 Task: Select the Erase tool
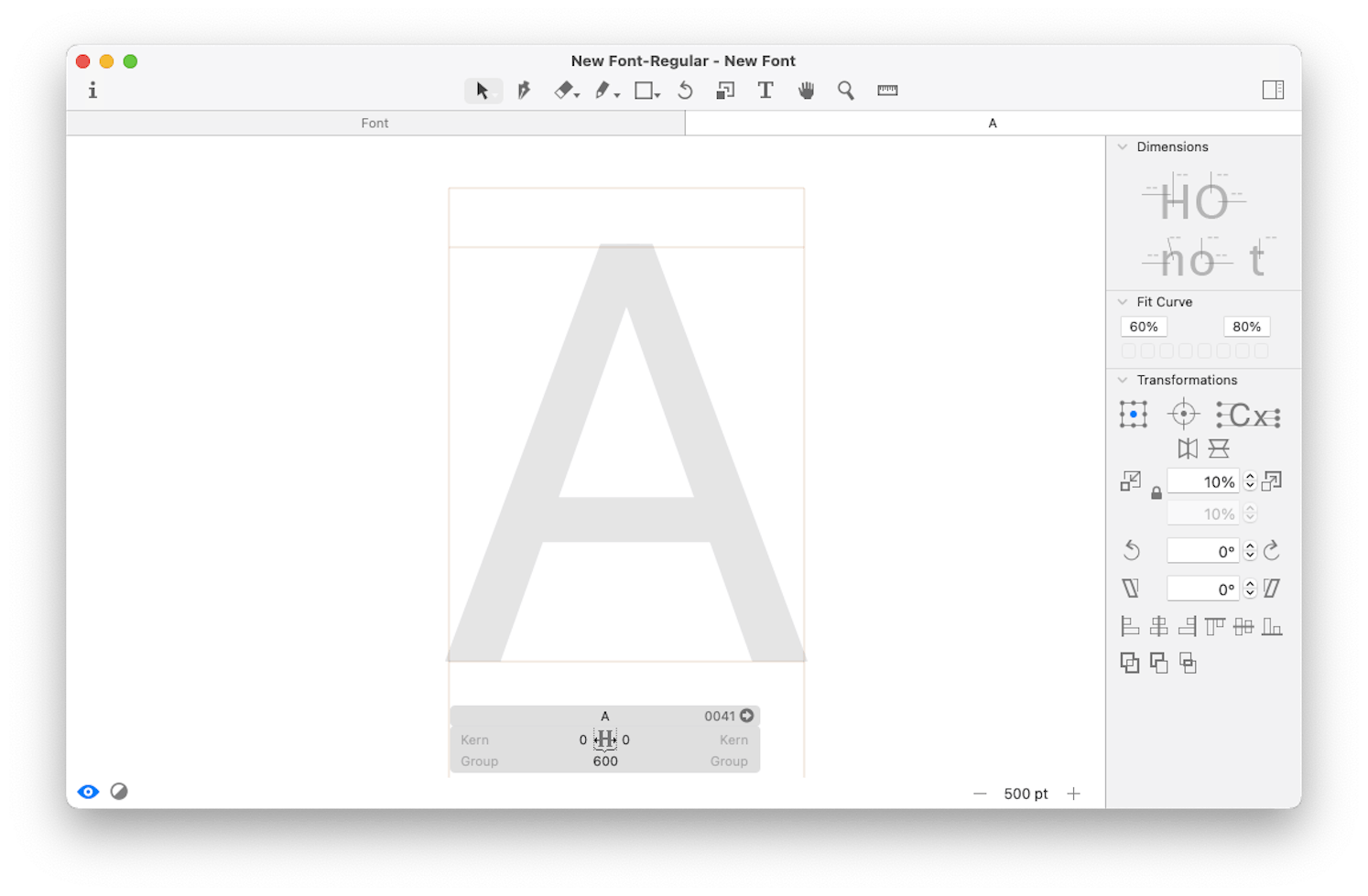[x=563, y=91]
